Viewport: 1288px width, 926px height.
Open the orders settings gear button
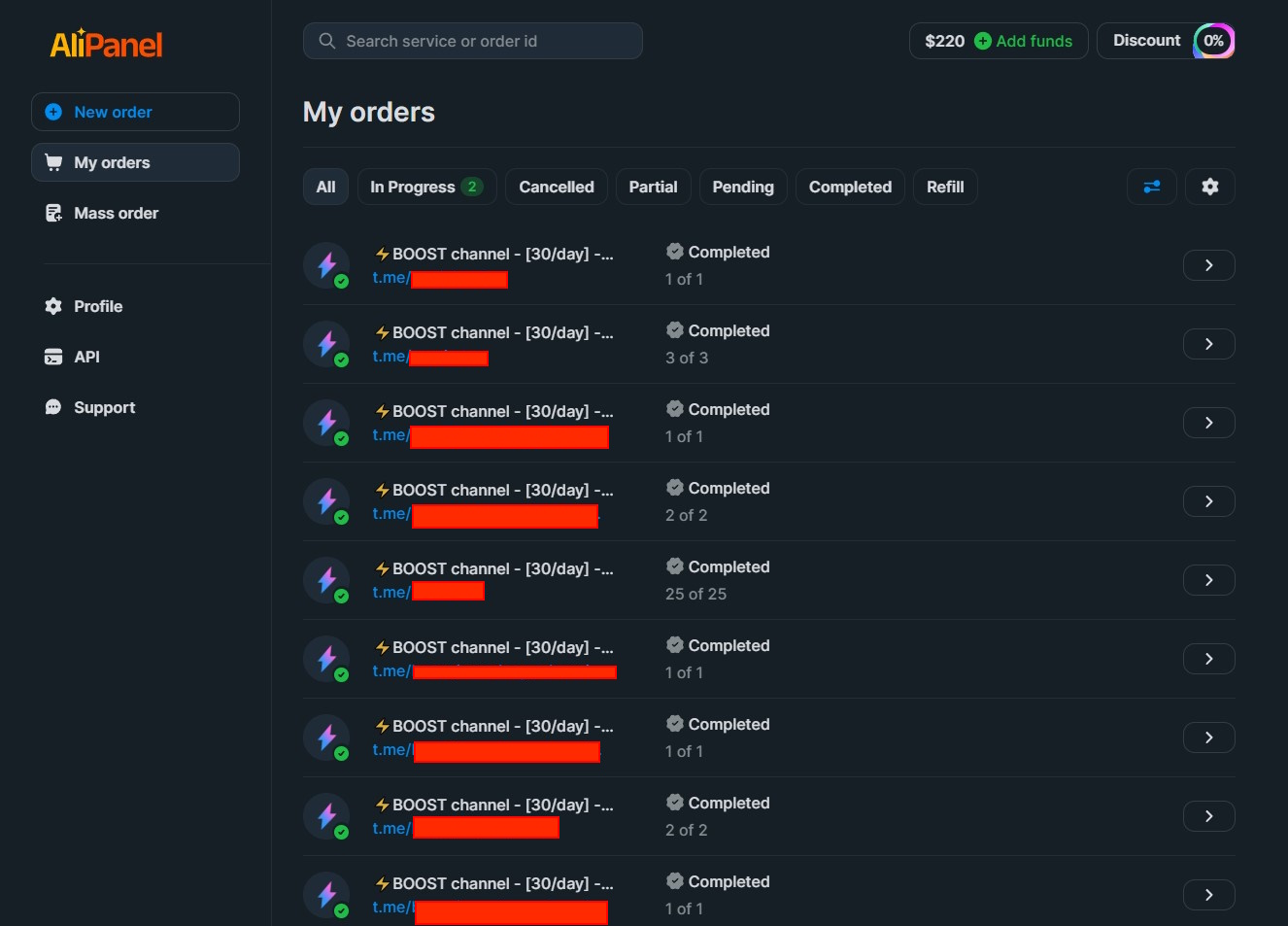coord(1209,187)
